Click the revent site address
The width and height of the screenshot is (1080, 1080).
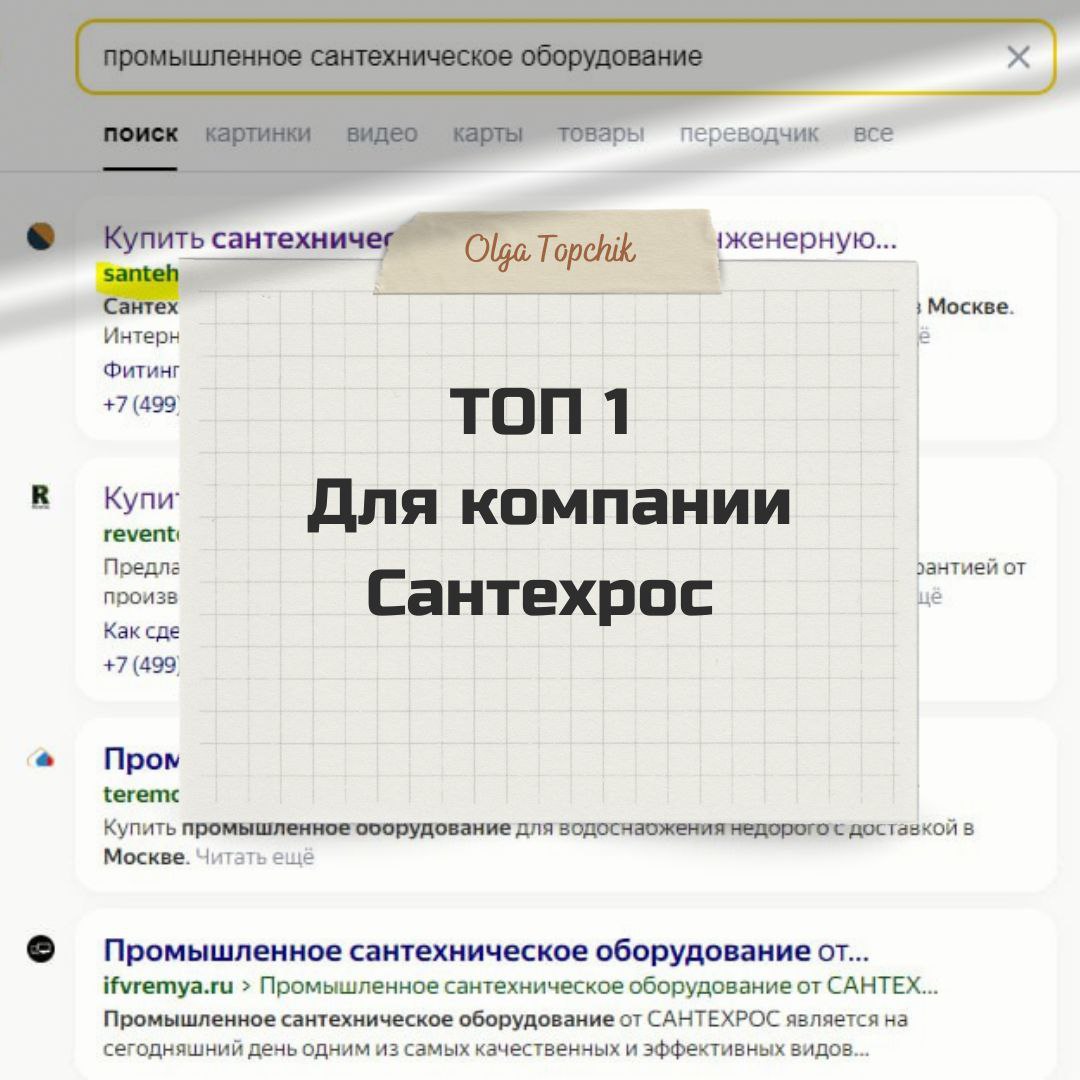tap(141, 534)
